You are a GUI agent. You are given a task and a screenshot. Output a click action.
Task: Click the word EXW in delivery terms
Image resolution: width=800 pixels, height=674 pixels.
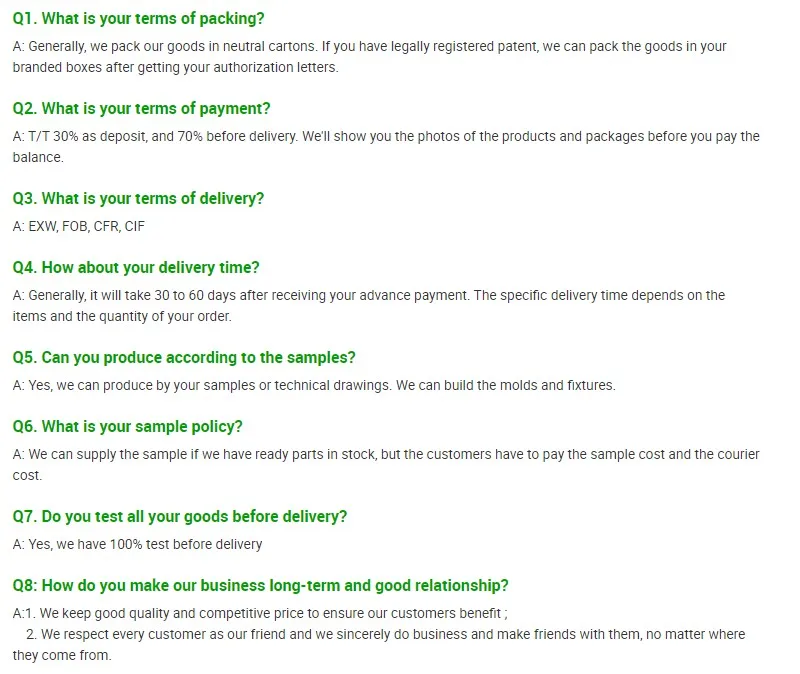42,226
